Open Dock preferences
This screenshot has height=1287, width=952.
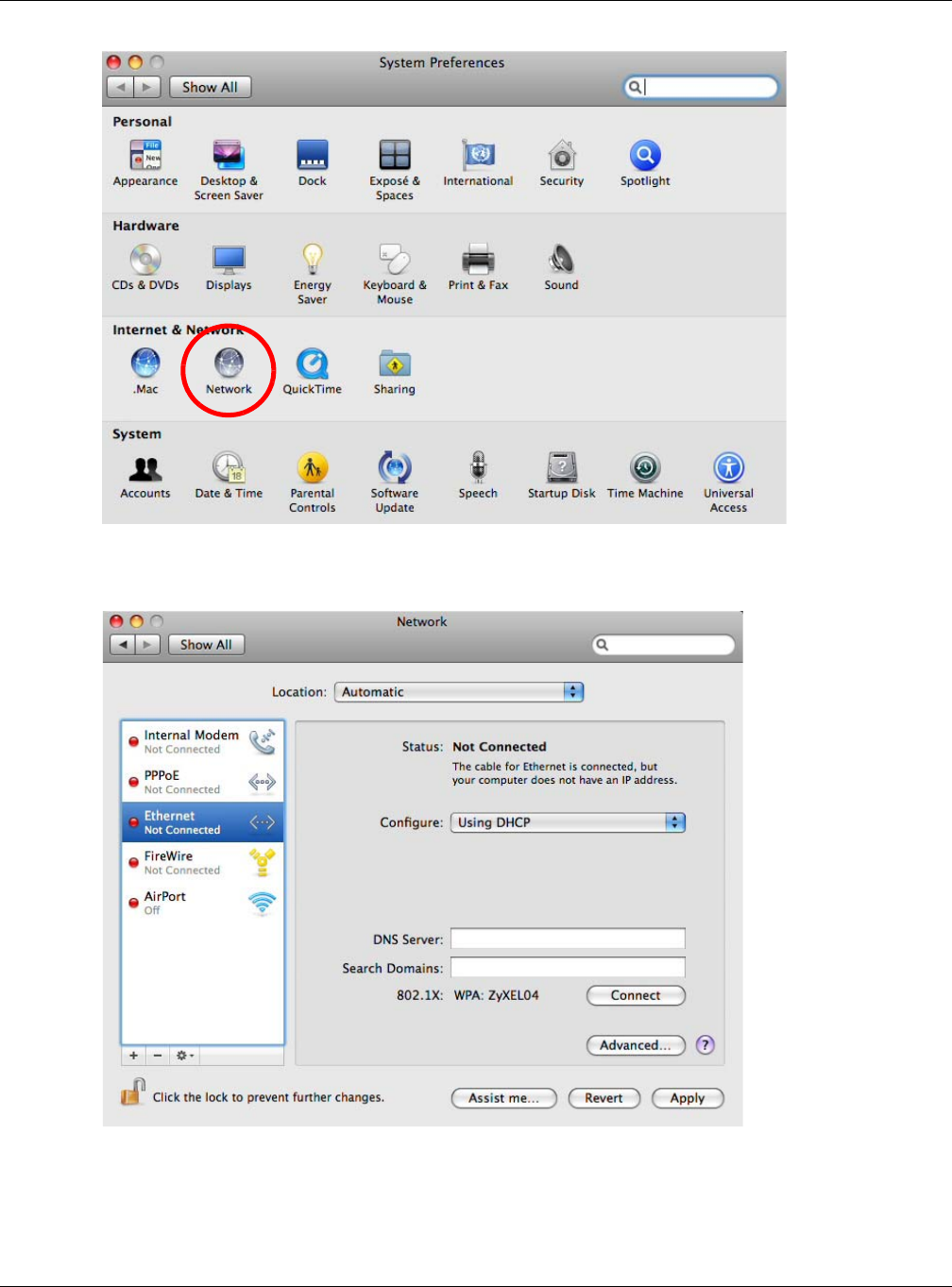point(312,162)
